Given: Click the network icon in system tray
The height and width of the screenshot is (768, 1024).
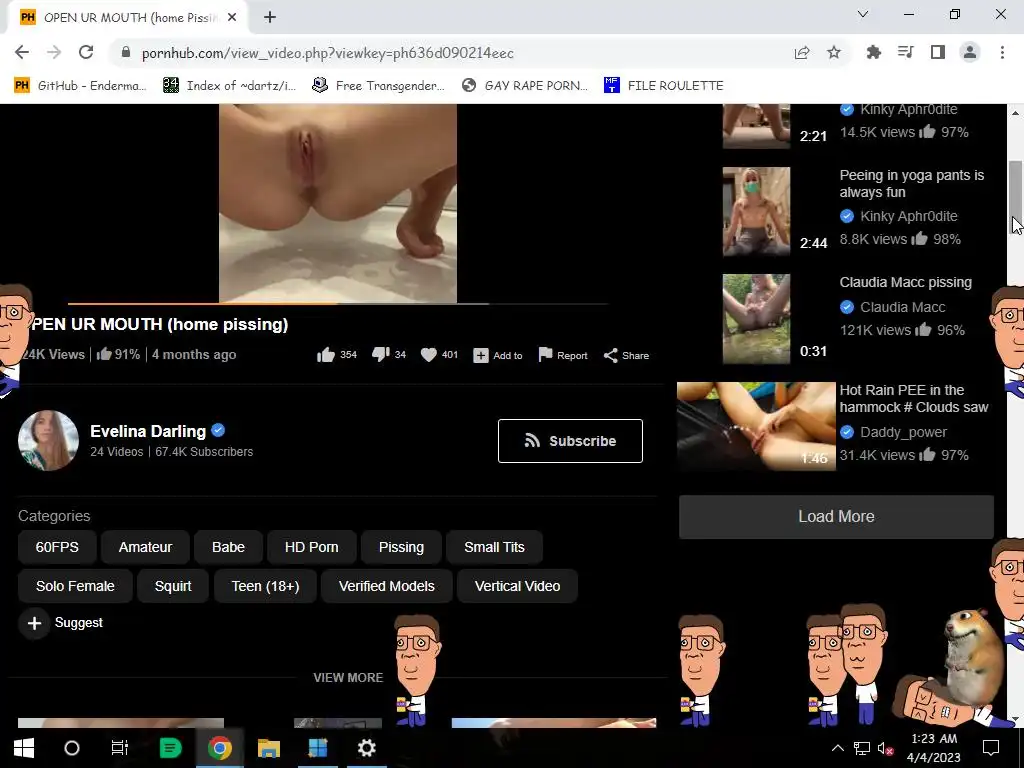Looking at the screenshot, I should pyautogui.click(x=861, y=748).
